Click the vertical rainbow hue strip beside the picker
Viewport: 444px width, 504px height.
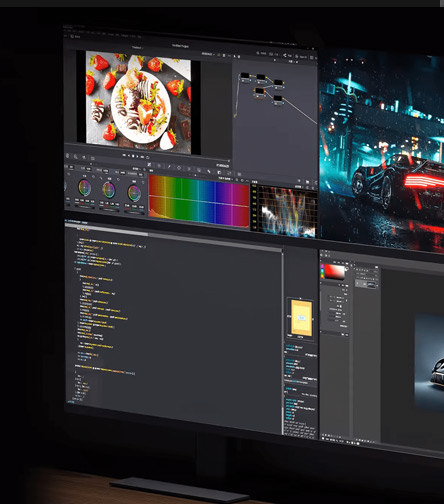point(322,271)
